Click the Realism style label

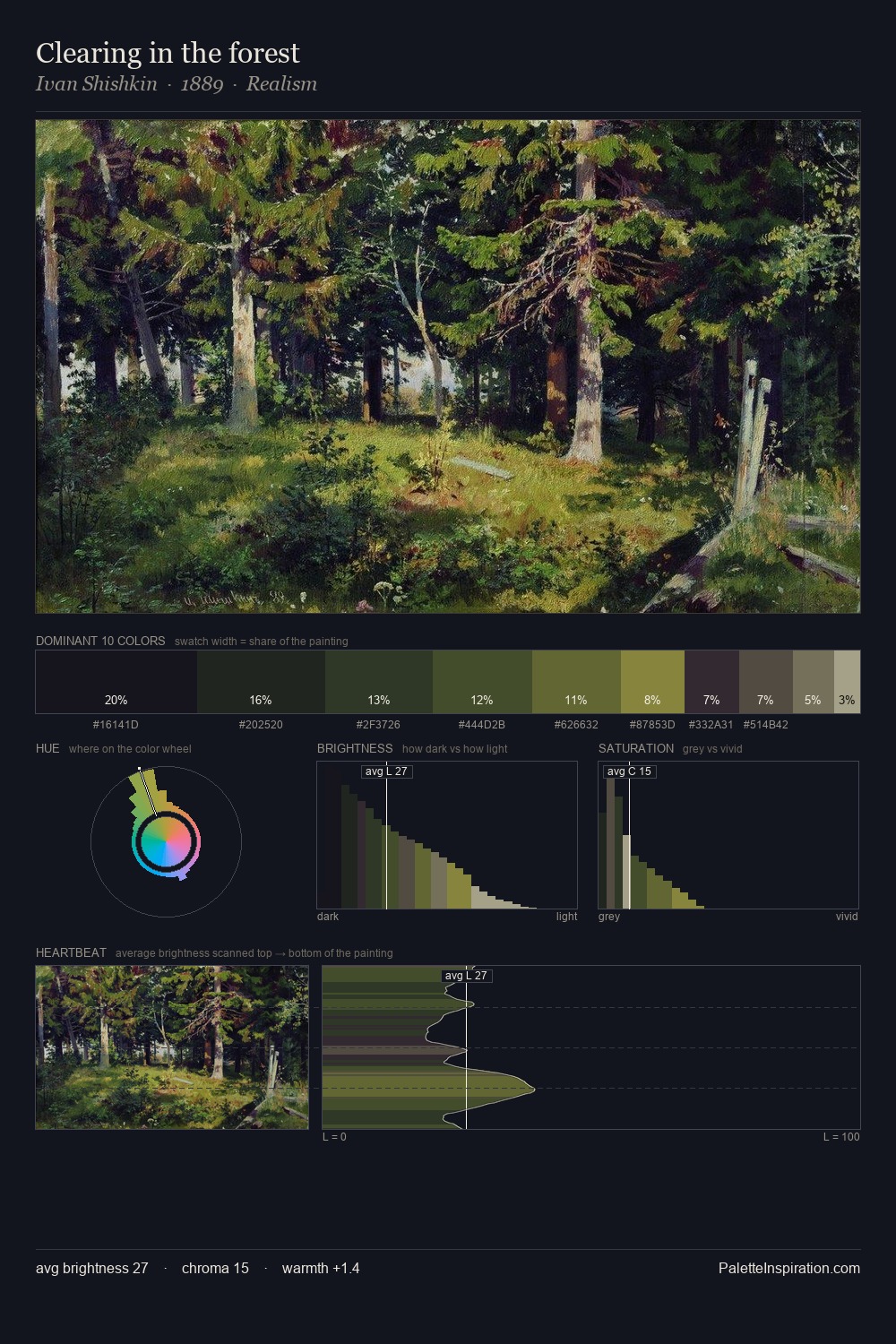281,83
